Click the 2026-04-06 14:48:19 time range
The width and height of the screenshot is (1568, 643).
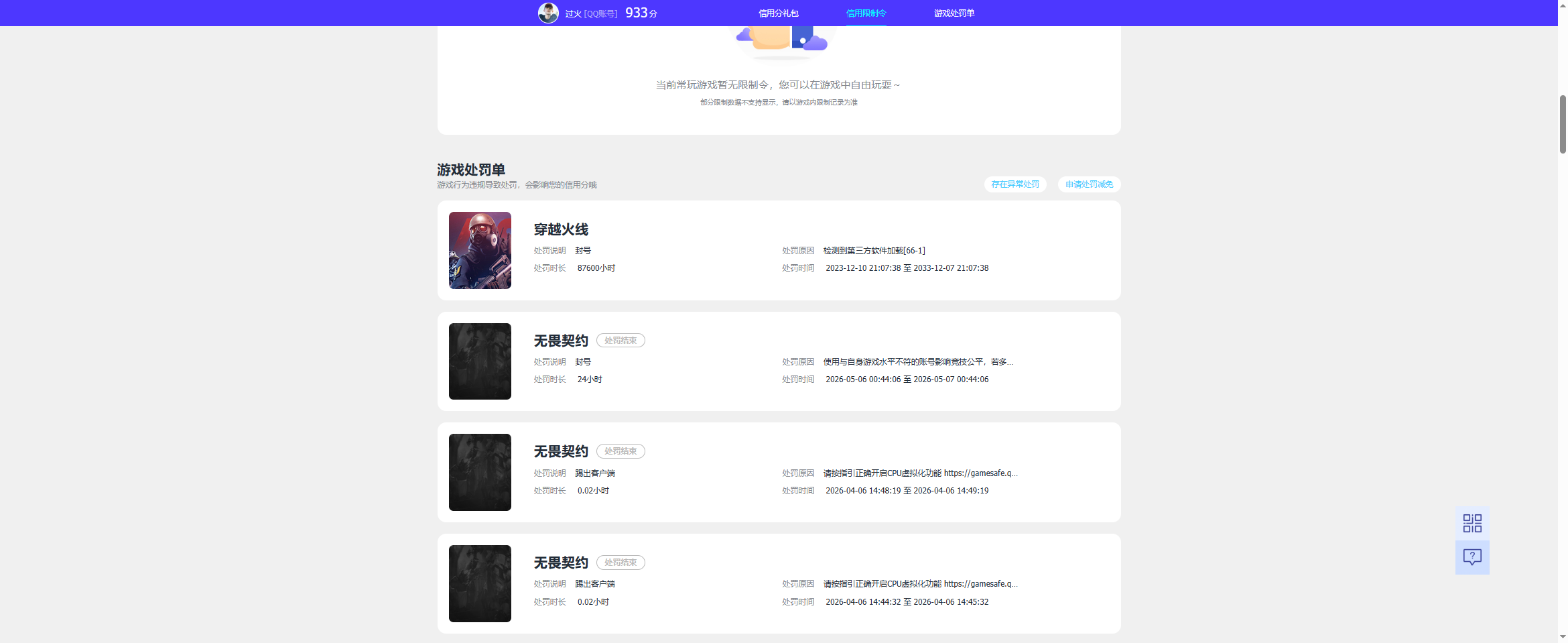click(907, 491)
